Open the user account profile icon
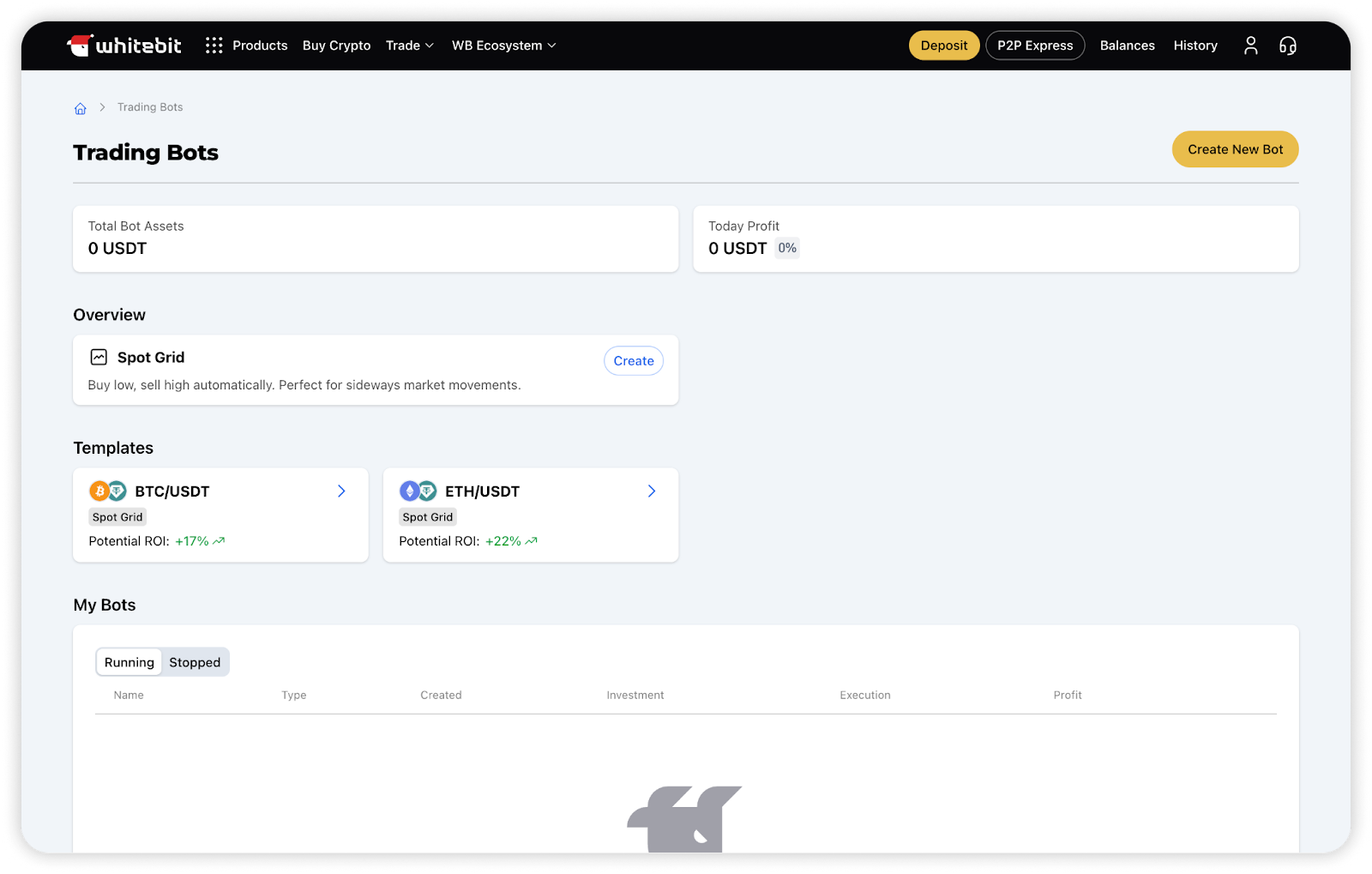This screenshot has height=874, width=1372. [x=1250, y=45]
